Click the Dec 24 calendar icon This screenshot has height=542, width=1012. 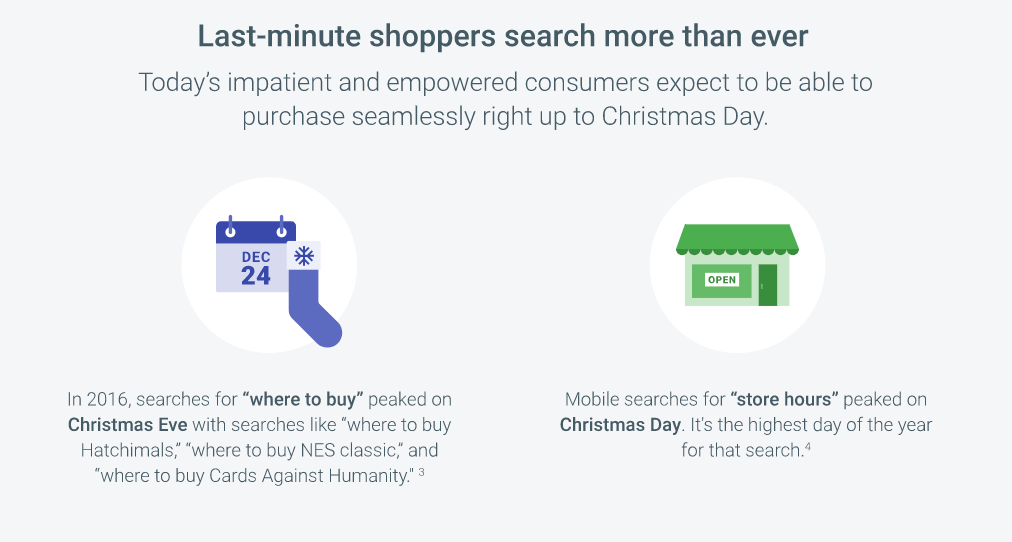tap(256, 255)
